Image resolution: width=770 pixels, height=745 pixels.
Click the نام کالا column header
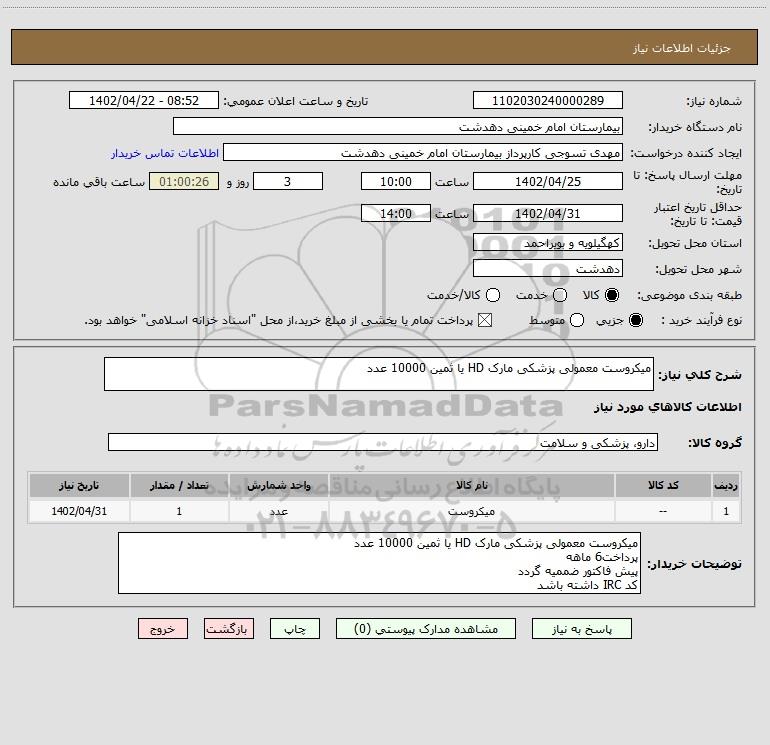[471, 486]
